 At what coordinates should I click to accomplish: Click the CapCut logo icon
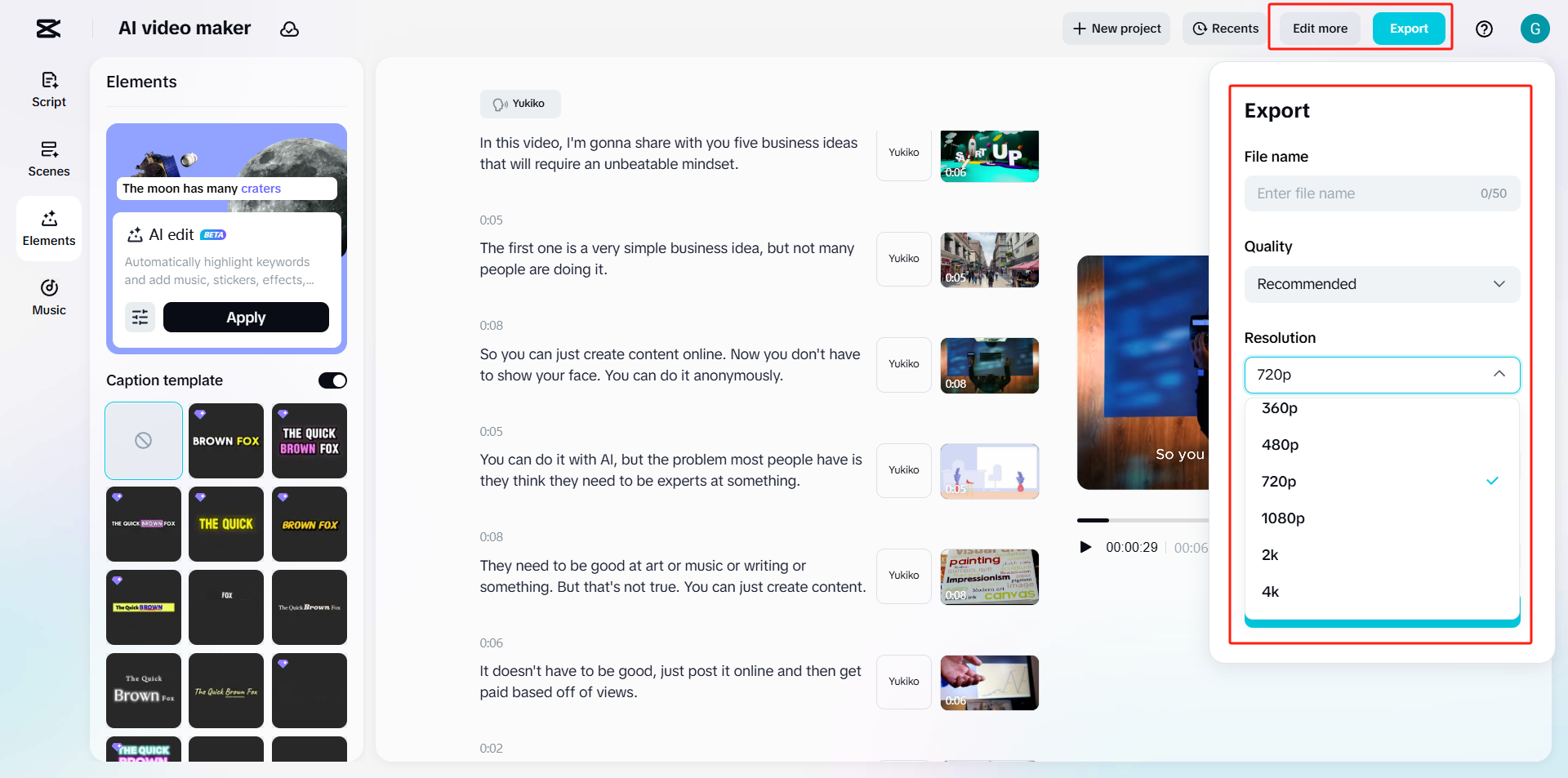coord(48,29)
